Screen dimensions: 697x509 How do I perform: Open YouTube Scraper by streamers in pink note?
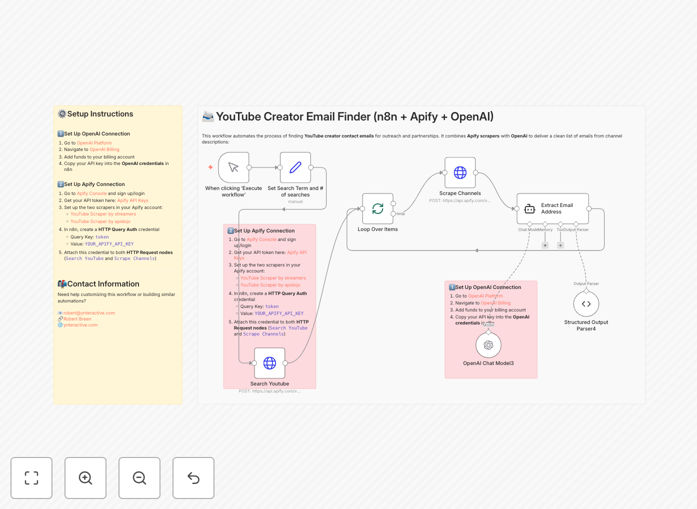pyautogui.click(x=273, y=278)
